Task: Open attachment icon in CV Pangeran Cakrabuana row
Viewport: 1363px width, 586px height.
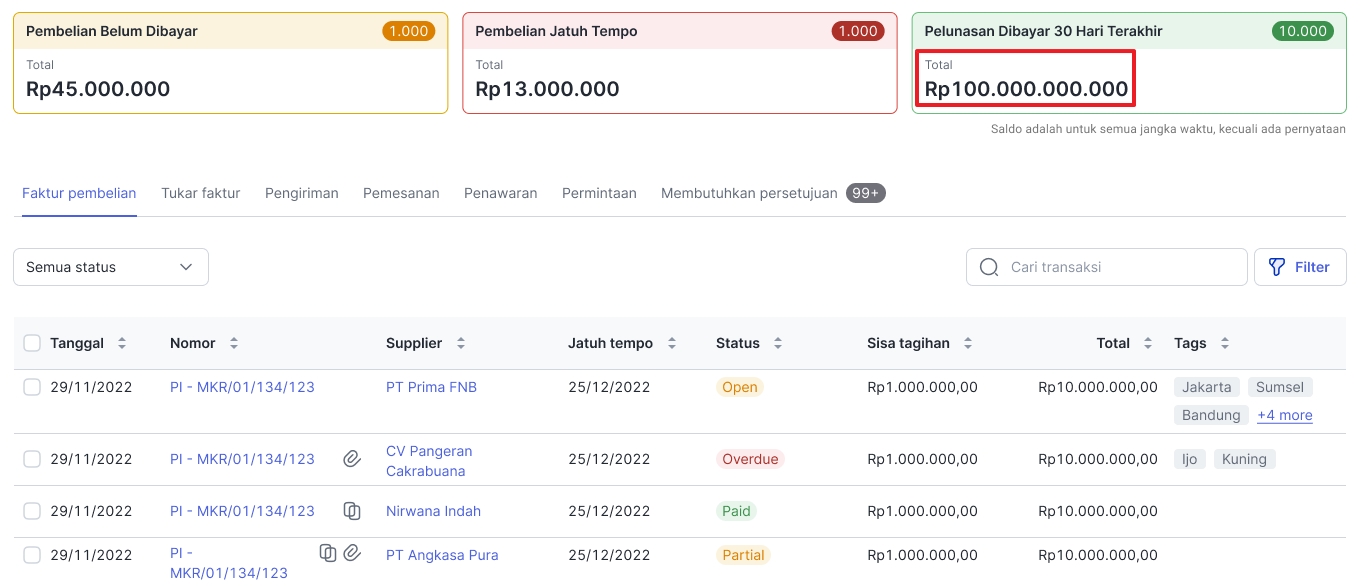Action: click(x=351, y=459)
